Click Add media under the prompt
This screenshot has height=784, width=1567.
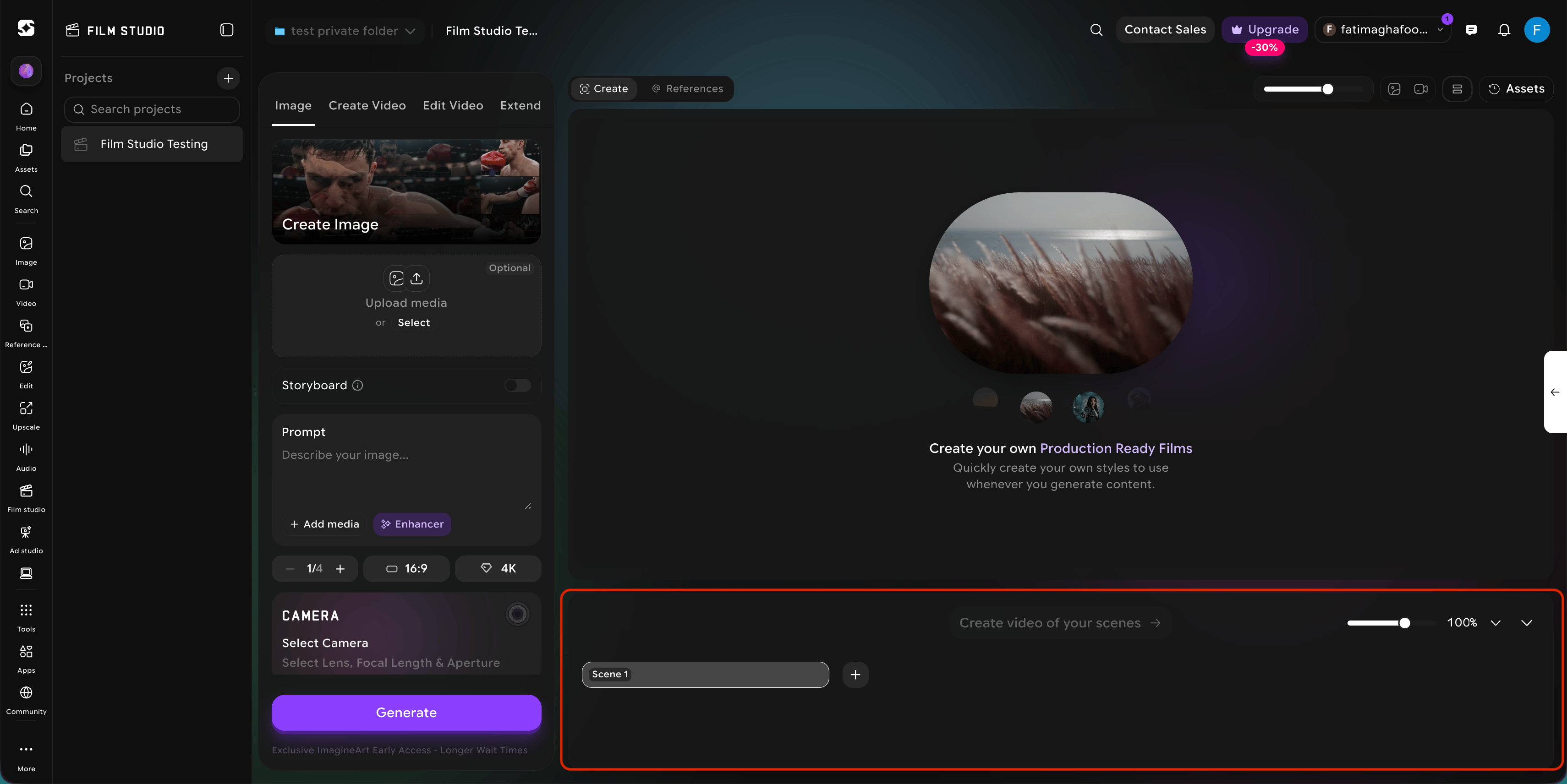pos(324,524)
